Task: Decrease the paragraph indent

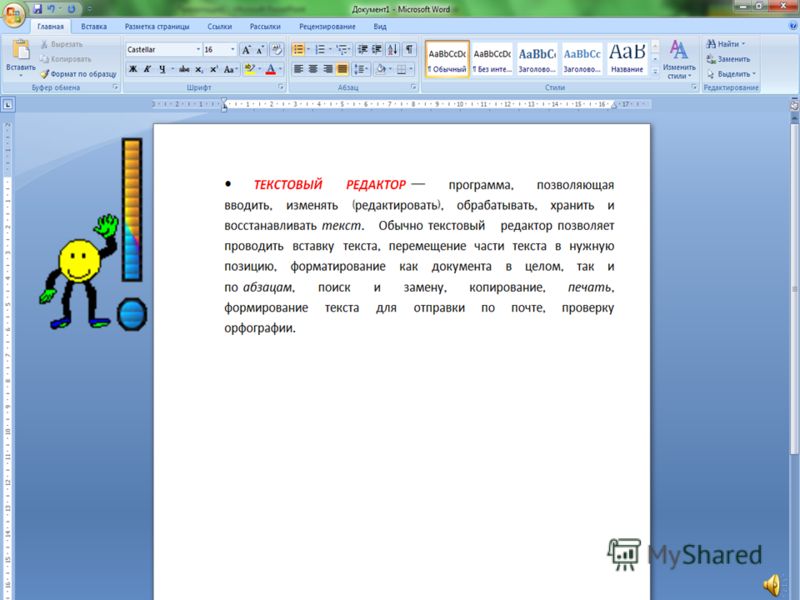Action: pos(363,49)
